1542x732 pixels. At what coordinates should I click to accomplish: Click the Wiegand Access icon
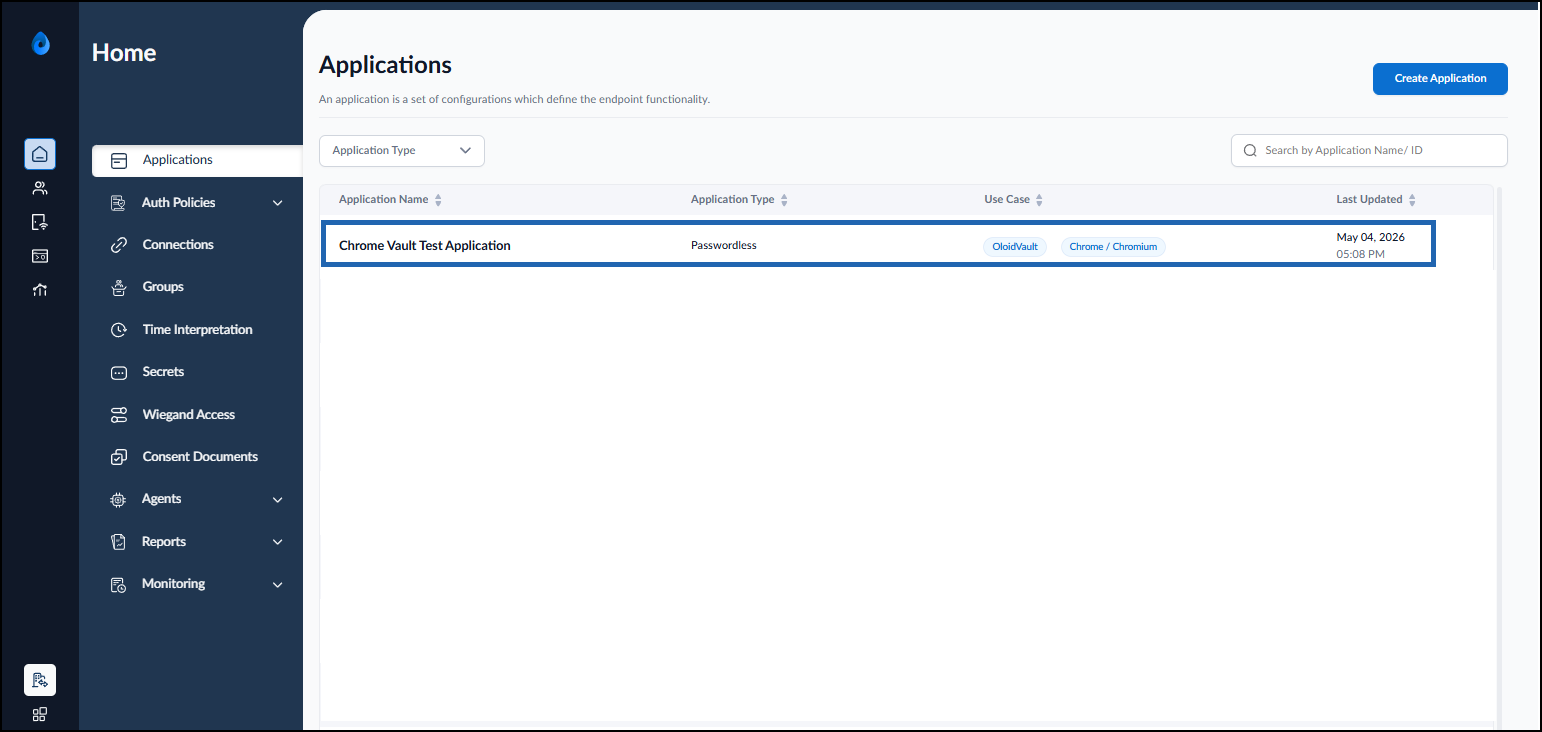coord(119,414)
